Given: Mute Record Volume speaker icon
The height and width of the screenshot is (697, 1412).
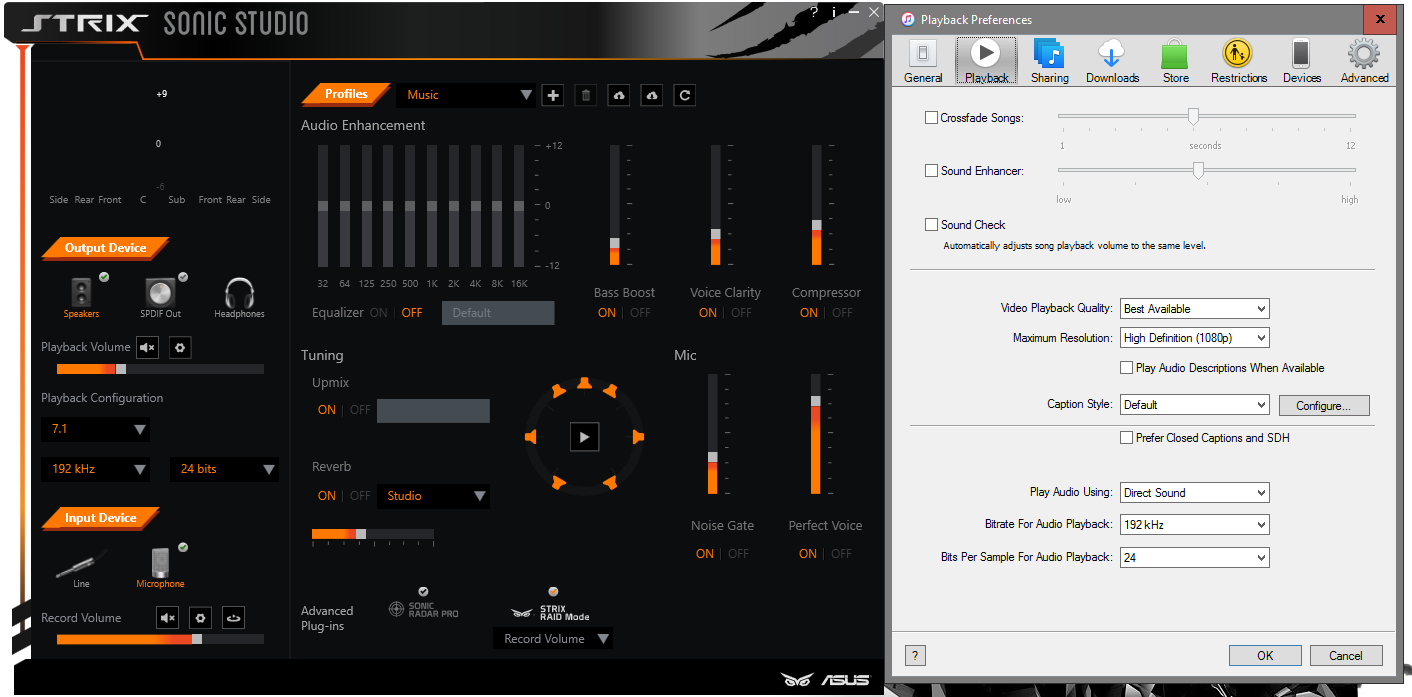Looking at the screenshot, I should pos(168,618).
